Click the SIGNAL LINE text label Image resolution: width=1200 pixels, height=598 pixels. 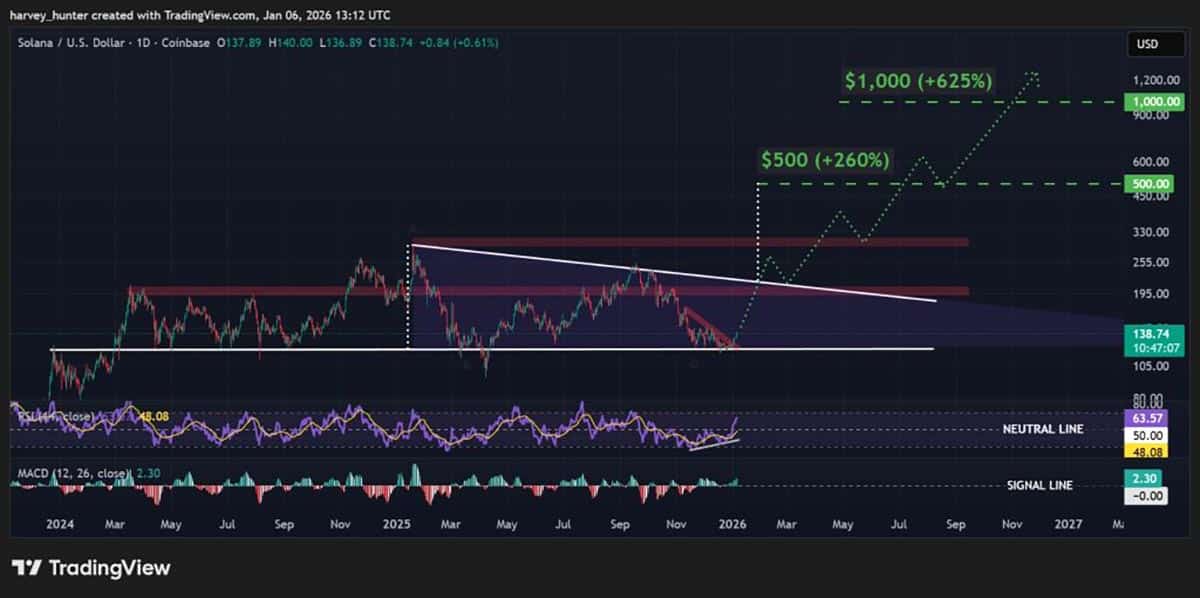pos(1040,485)
